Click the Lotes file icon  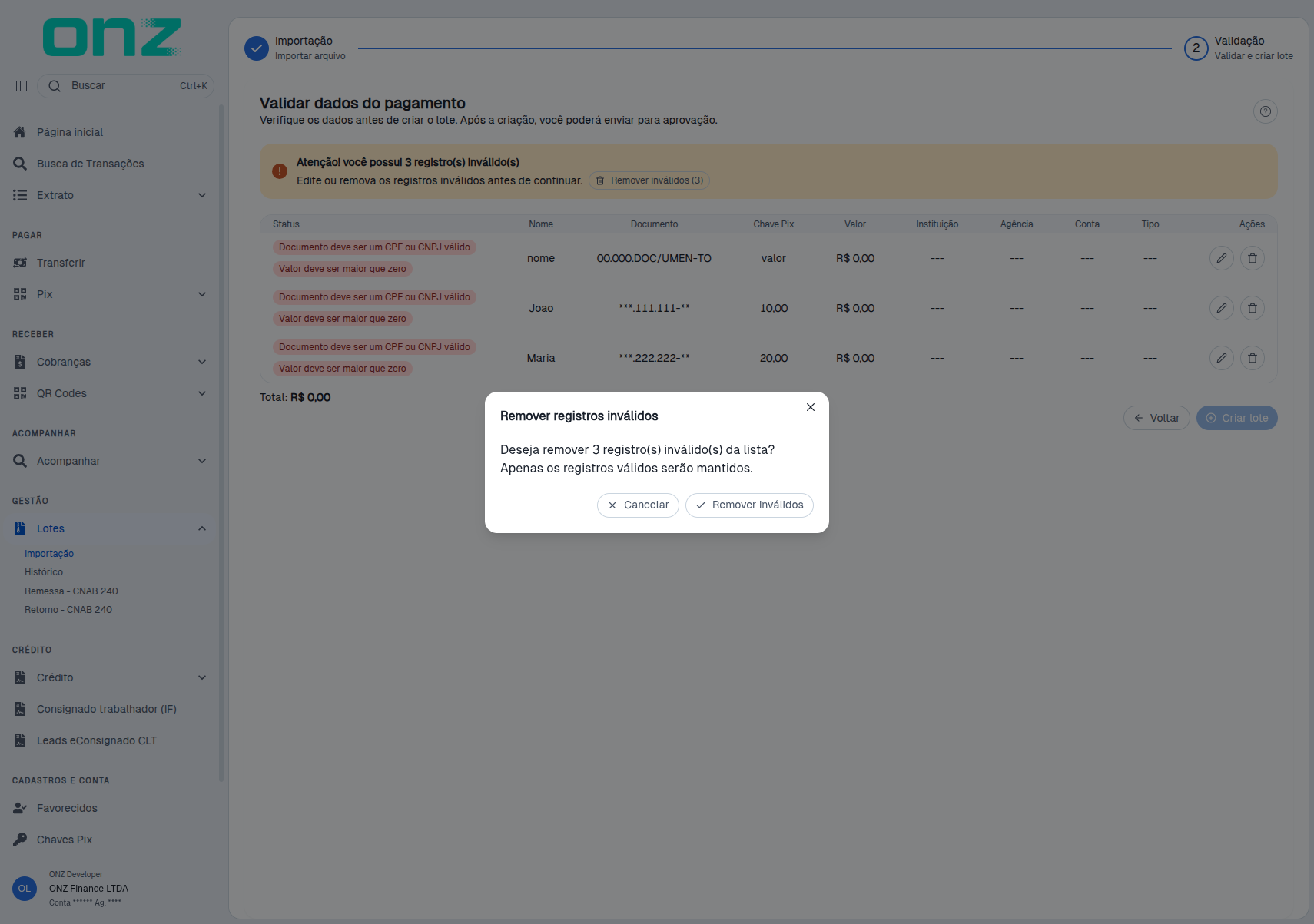point(20,528)
